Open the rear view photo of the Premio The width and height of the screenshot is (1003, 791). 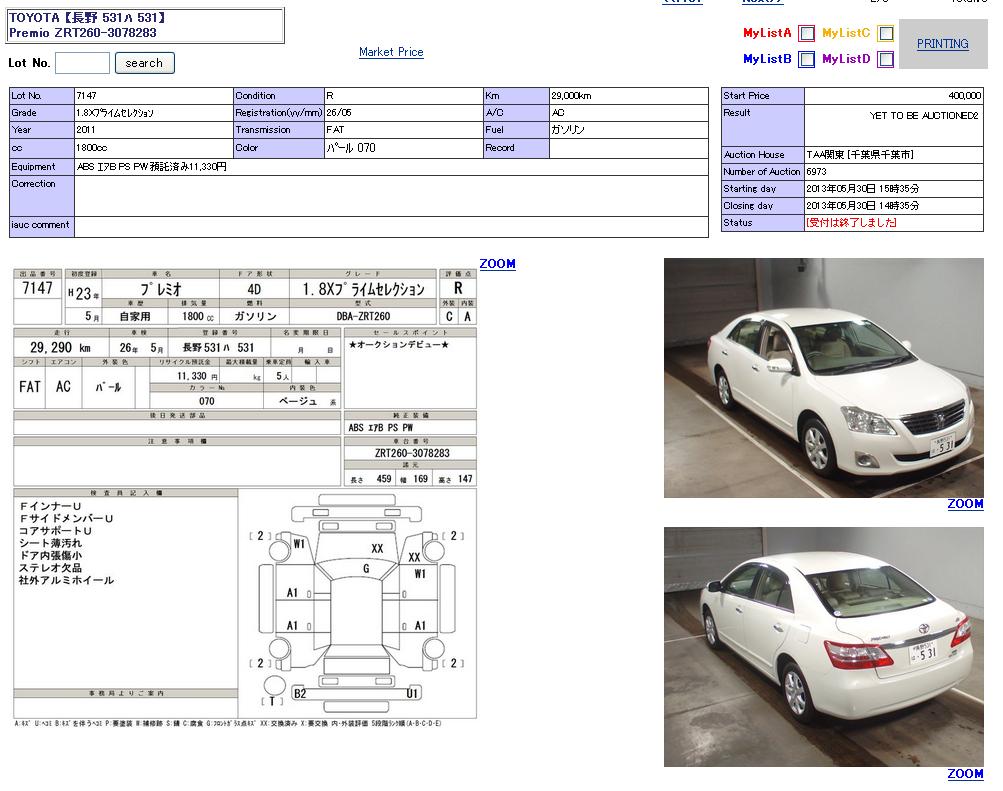[823, 646]
